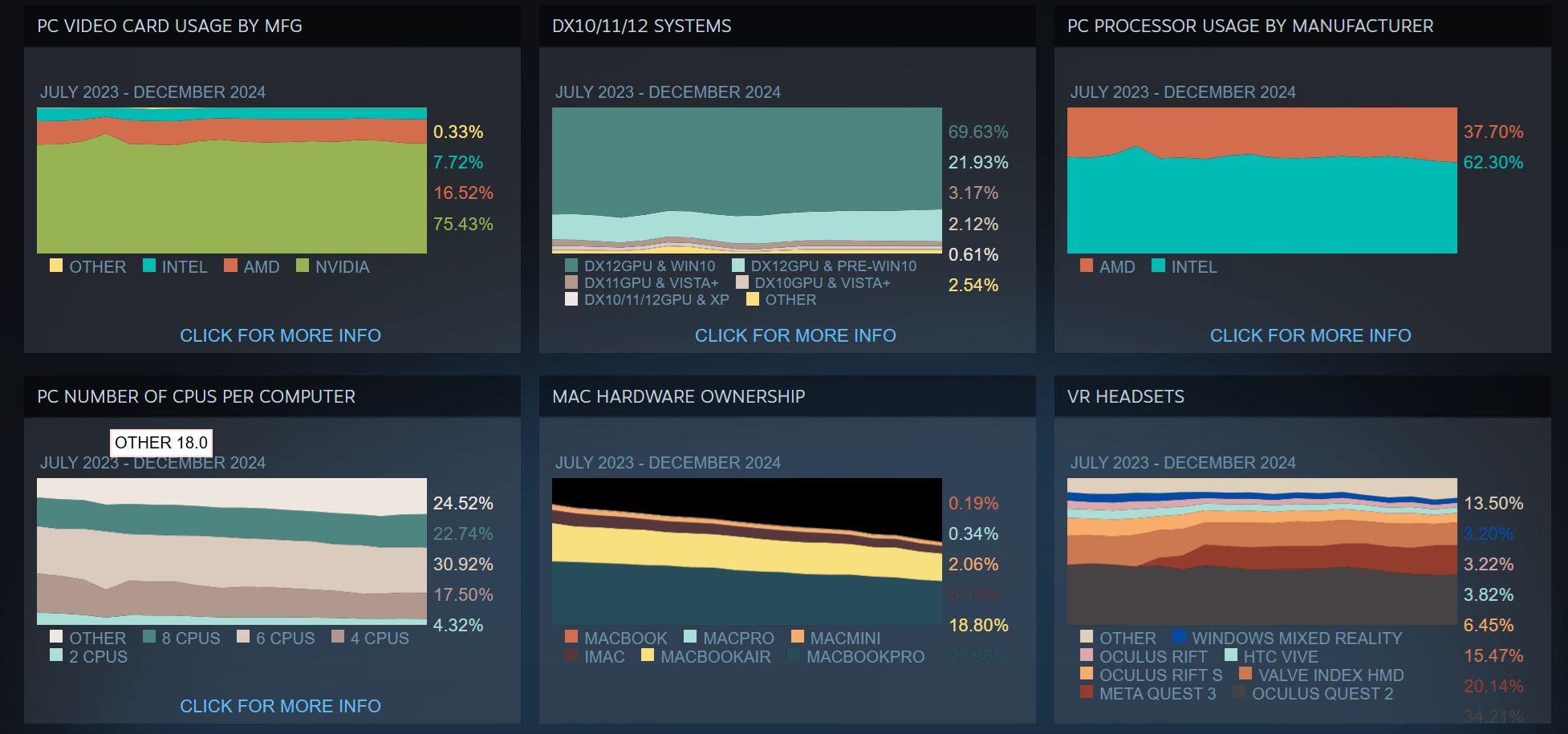Click the VR Headsets panel header
This screenshot has width=1568, height=734.
pyautogui.click(x=1125, y=396)
